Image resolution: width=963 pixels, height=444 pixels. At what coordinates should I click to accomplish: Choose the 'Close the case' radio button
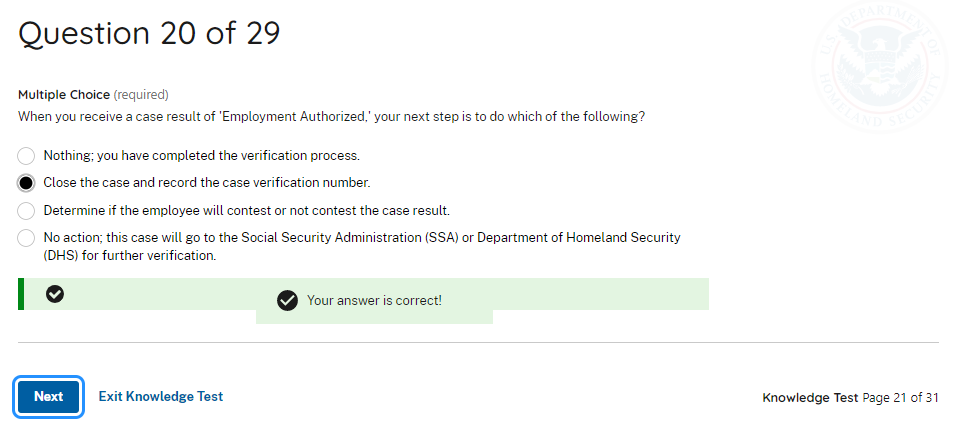[x=26, y=183]
